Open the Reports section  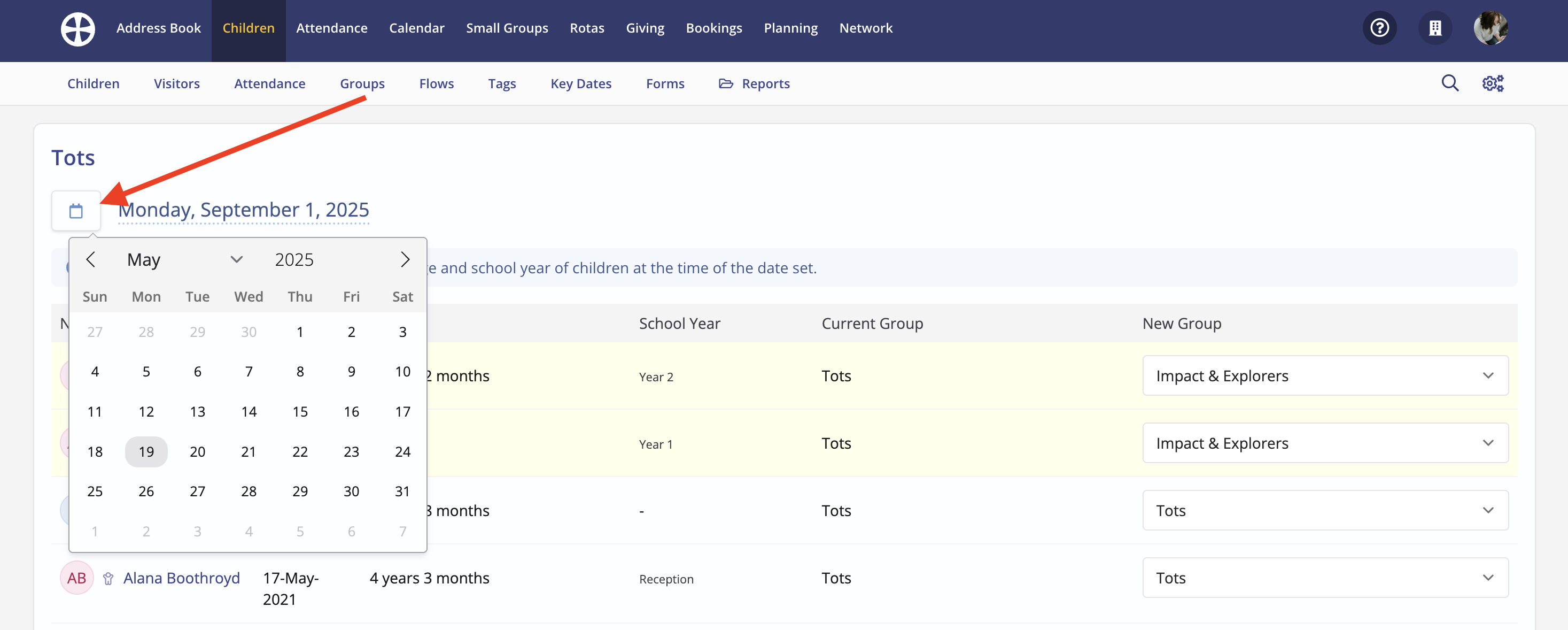coord(754,83)
